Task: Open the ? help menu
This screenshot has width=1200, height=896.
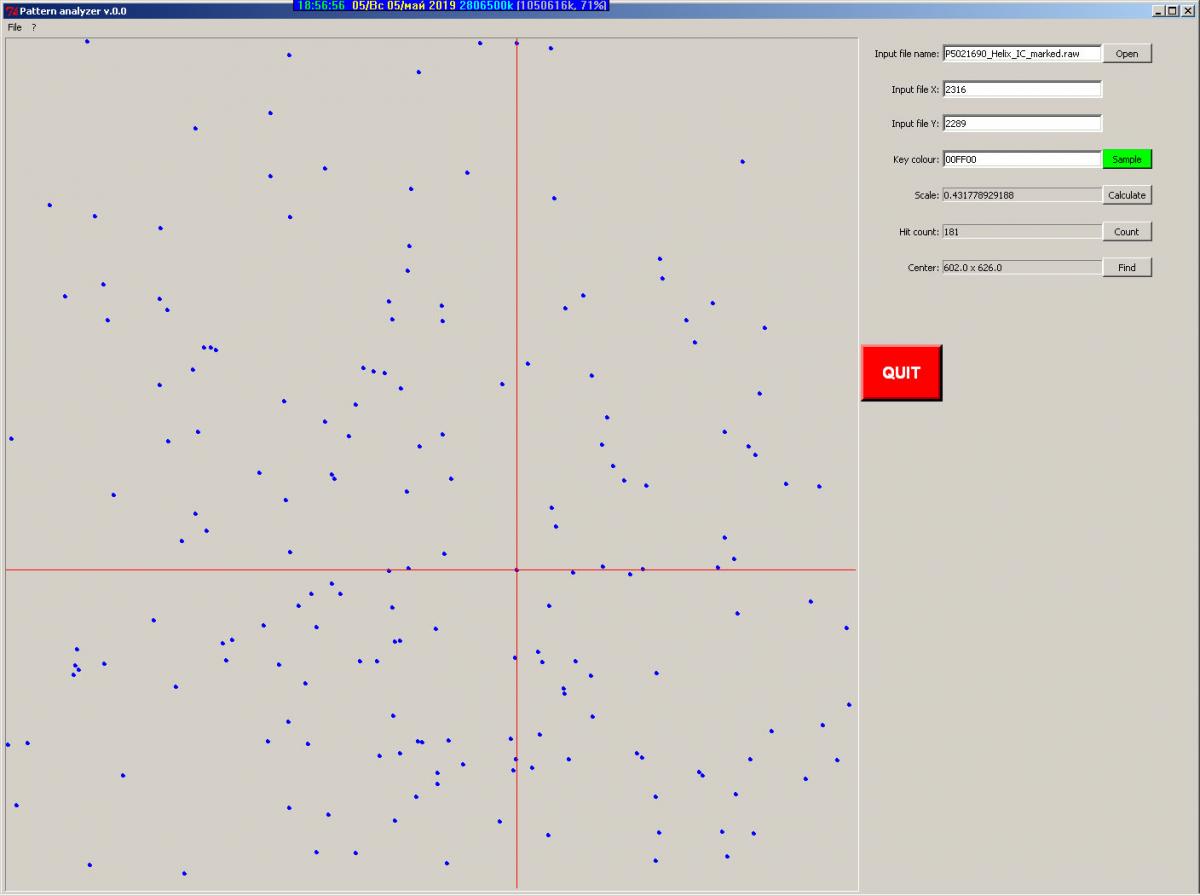Action: pyautogui.click(x=33, y=27)
